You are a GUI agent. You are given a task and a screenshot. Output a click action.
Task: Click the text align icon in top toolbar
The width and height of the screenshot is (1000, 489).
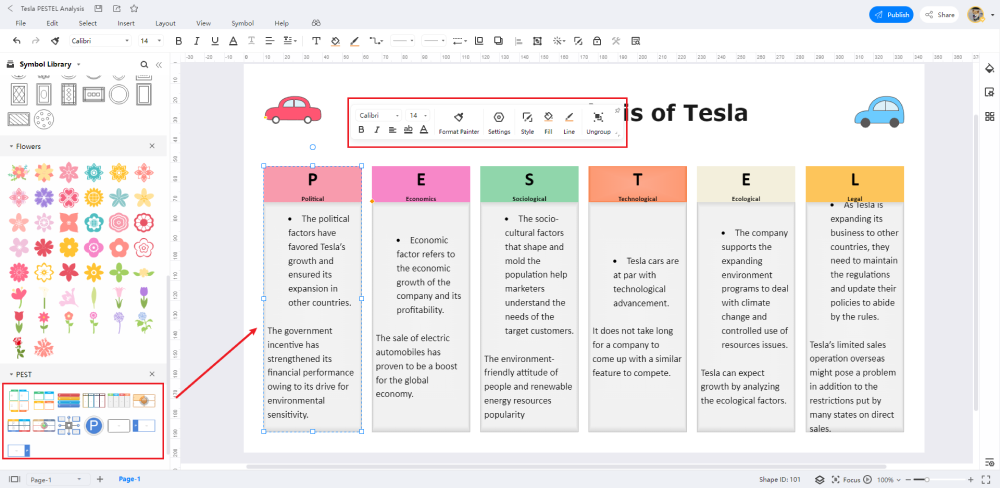click(x=270, y=41)
